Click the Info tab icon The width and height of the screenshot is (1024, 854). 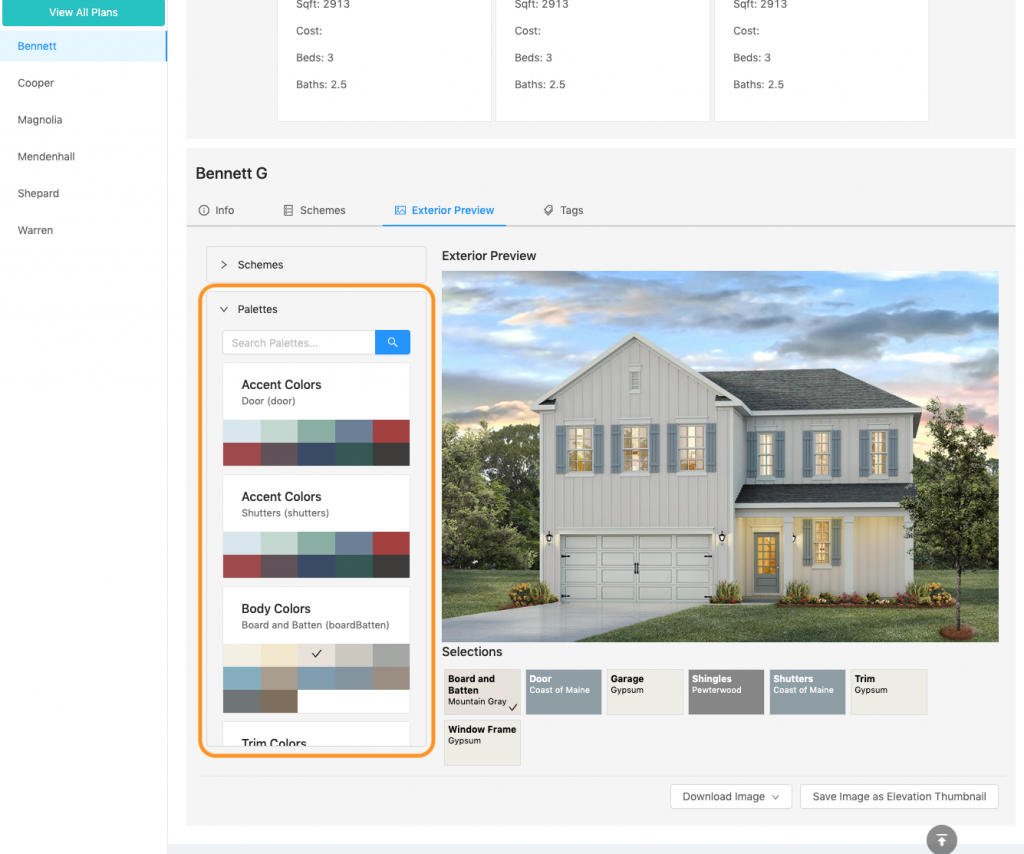[204, 211]
